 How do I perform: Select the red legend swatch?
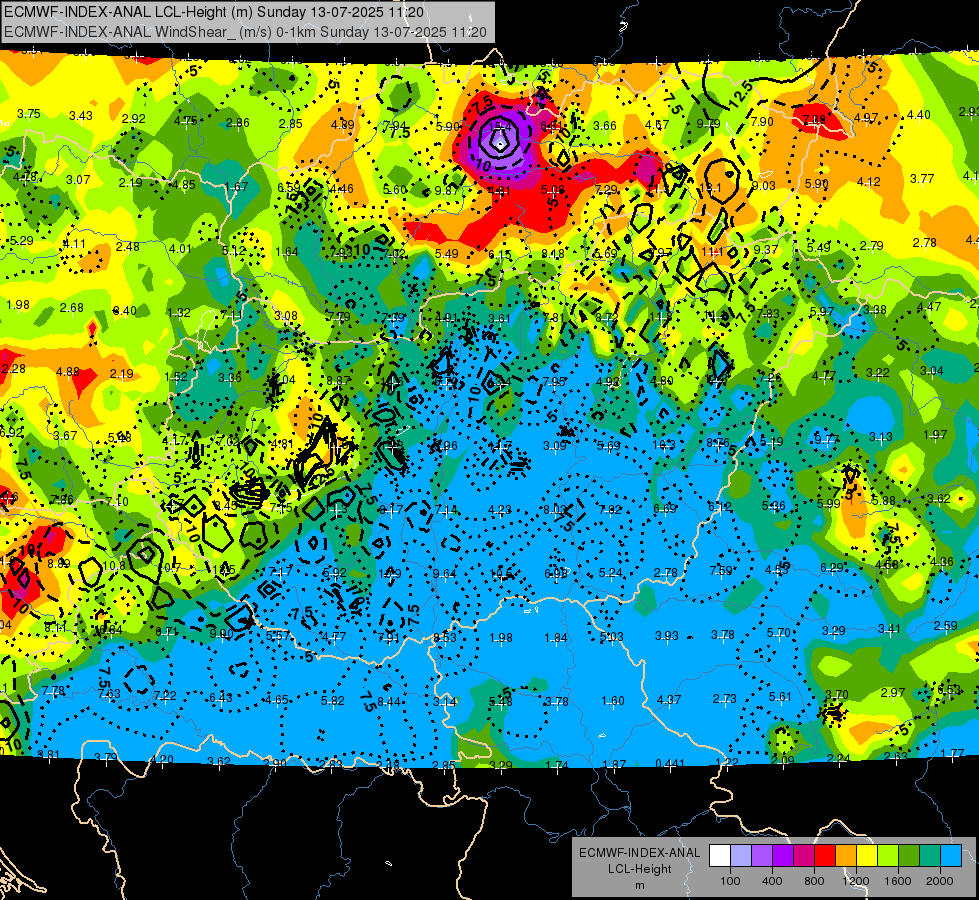[x=825, y=856]
